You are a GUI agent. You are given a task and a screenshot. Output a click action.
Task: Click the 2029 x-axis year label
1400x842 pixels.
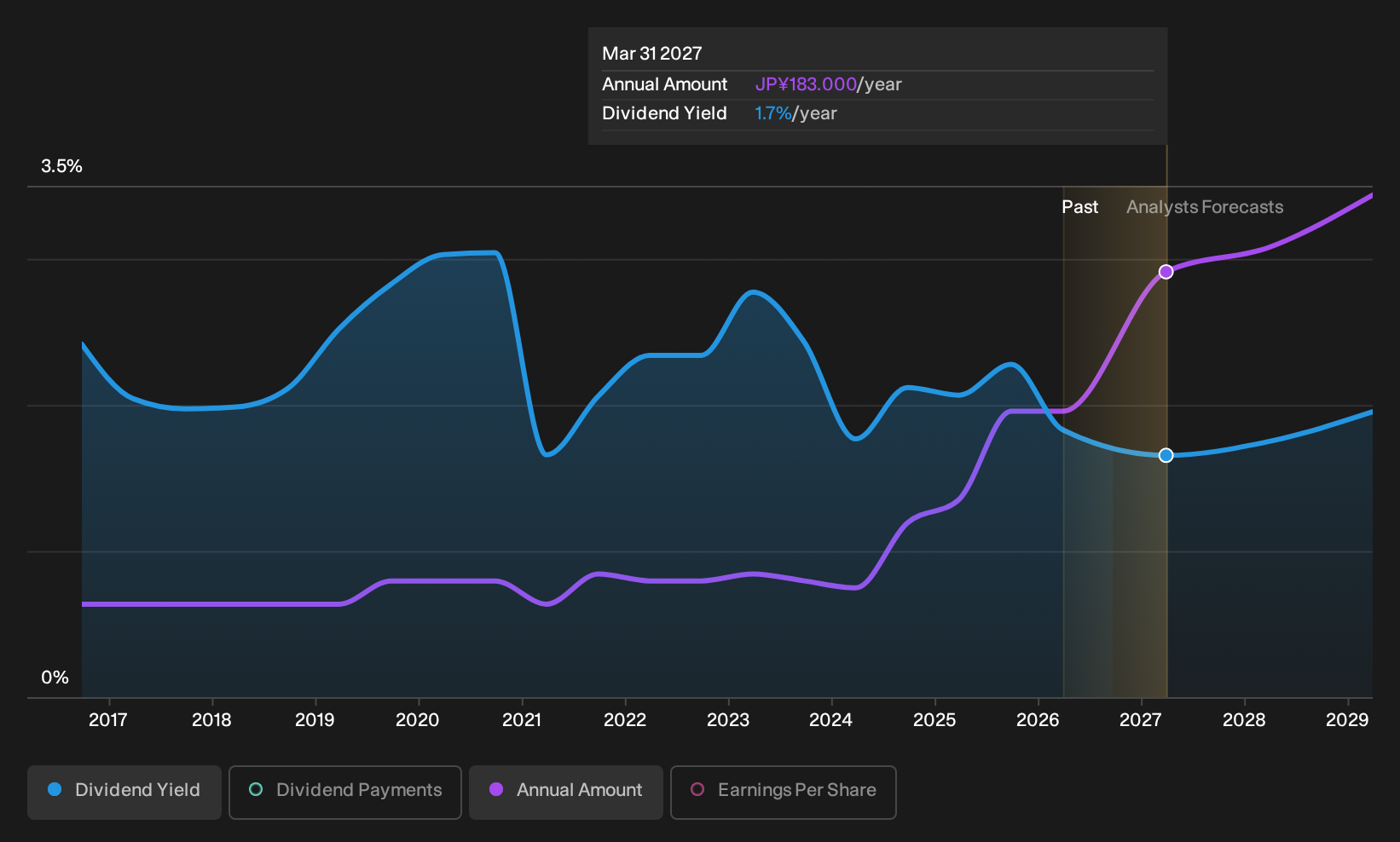pos(1347,720)
